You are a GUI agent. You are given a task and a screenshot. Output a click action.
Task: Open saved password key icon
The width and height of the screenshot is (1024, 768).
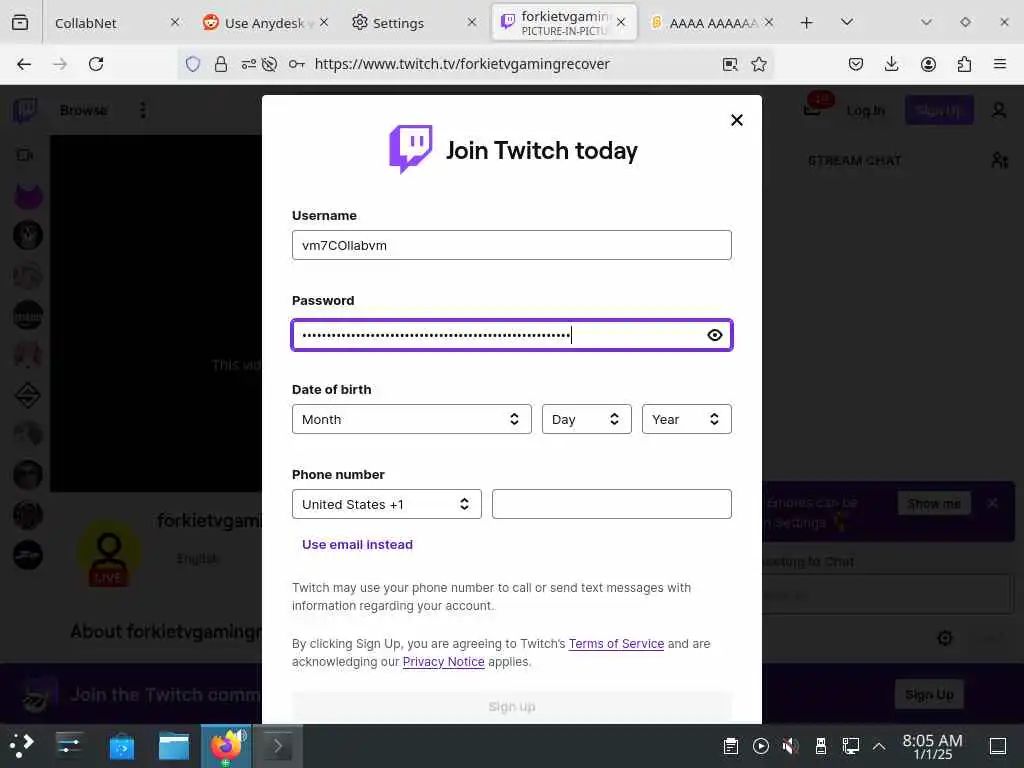coord(296,64)
